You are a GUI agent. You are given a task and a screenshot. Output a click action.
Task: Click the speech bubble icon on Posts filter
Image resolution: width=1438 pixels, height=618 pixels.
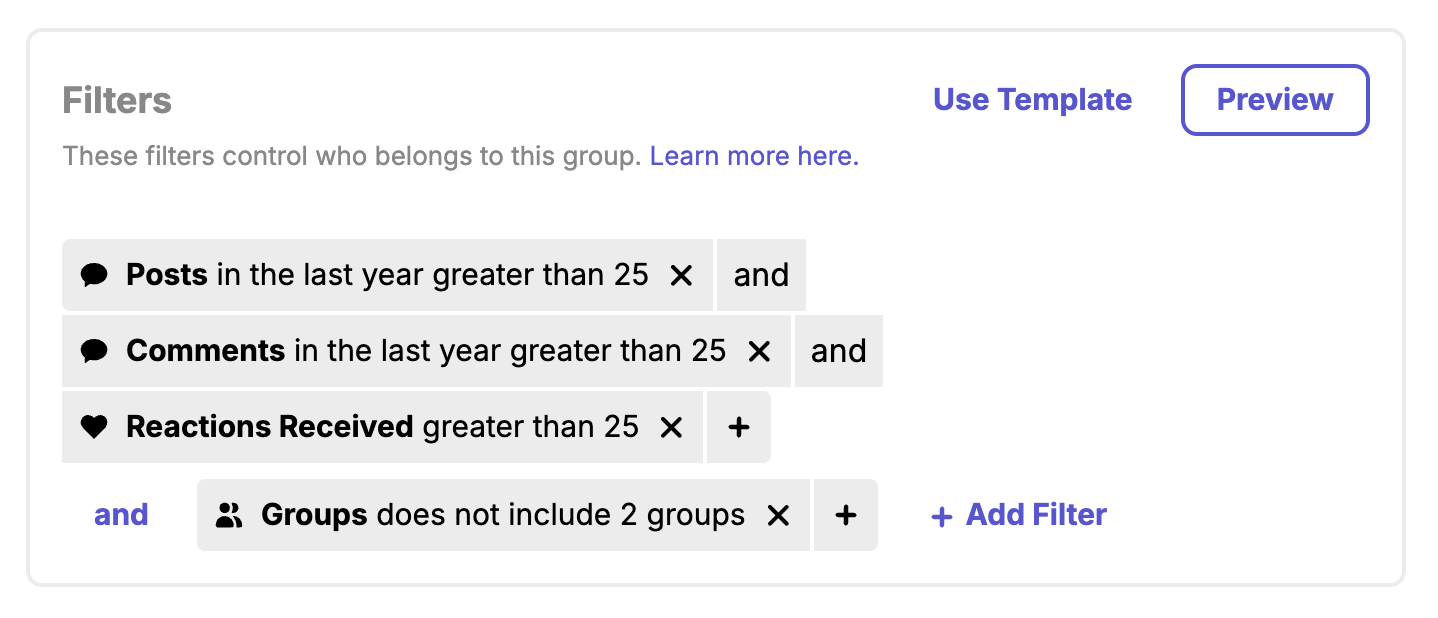point(94,275)
